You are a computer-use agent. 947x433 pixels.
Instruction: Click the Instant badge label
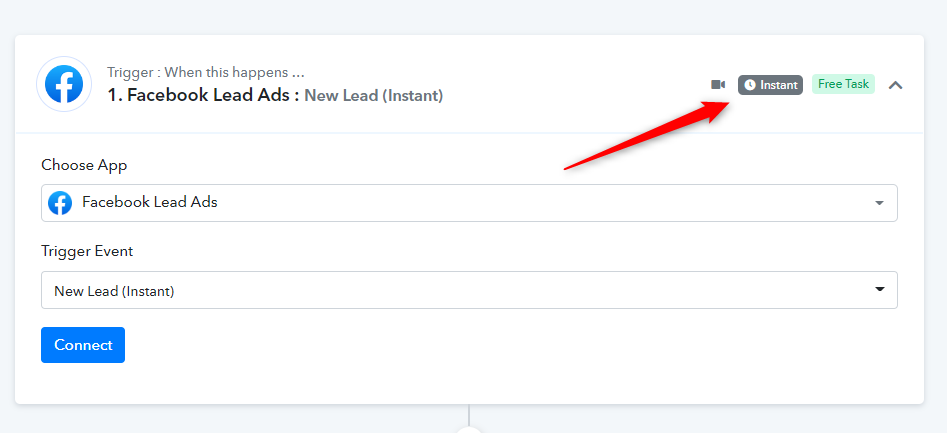point(770,85)
